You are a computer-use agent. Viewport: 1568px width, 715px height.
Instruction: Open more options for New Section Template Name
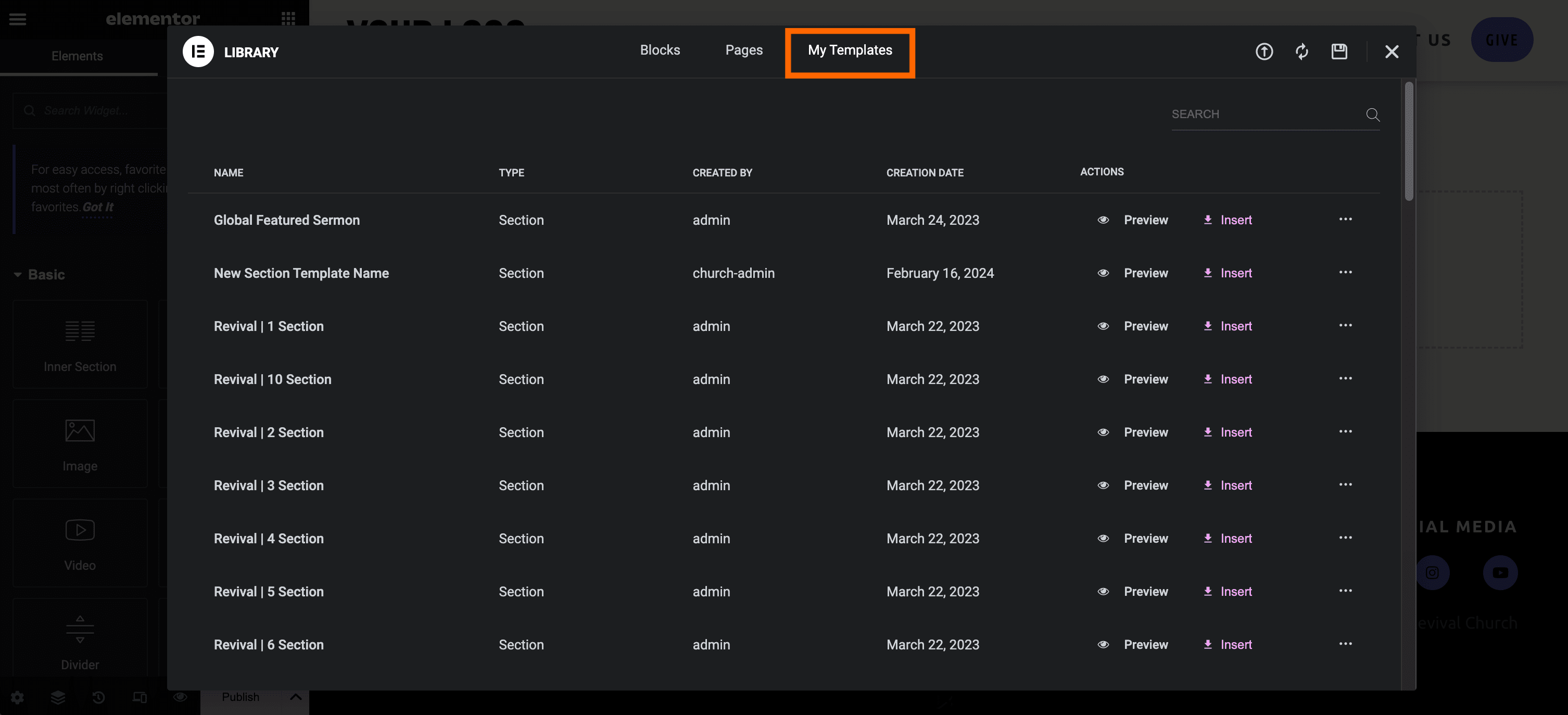coord(1345,273)
